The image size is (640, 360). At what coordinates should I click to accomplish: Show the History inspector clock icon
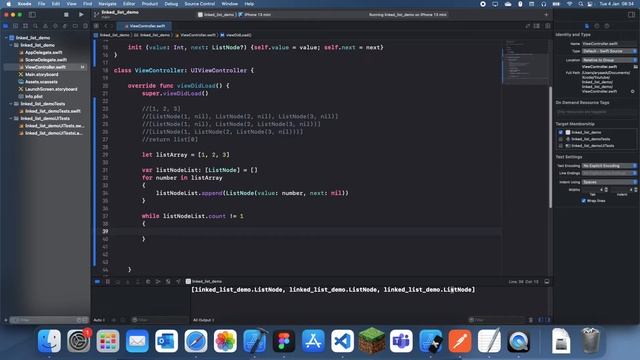click(x=597, y=26)
